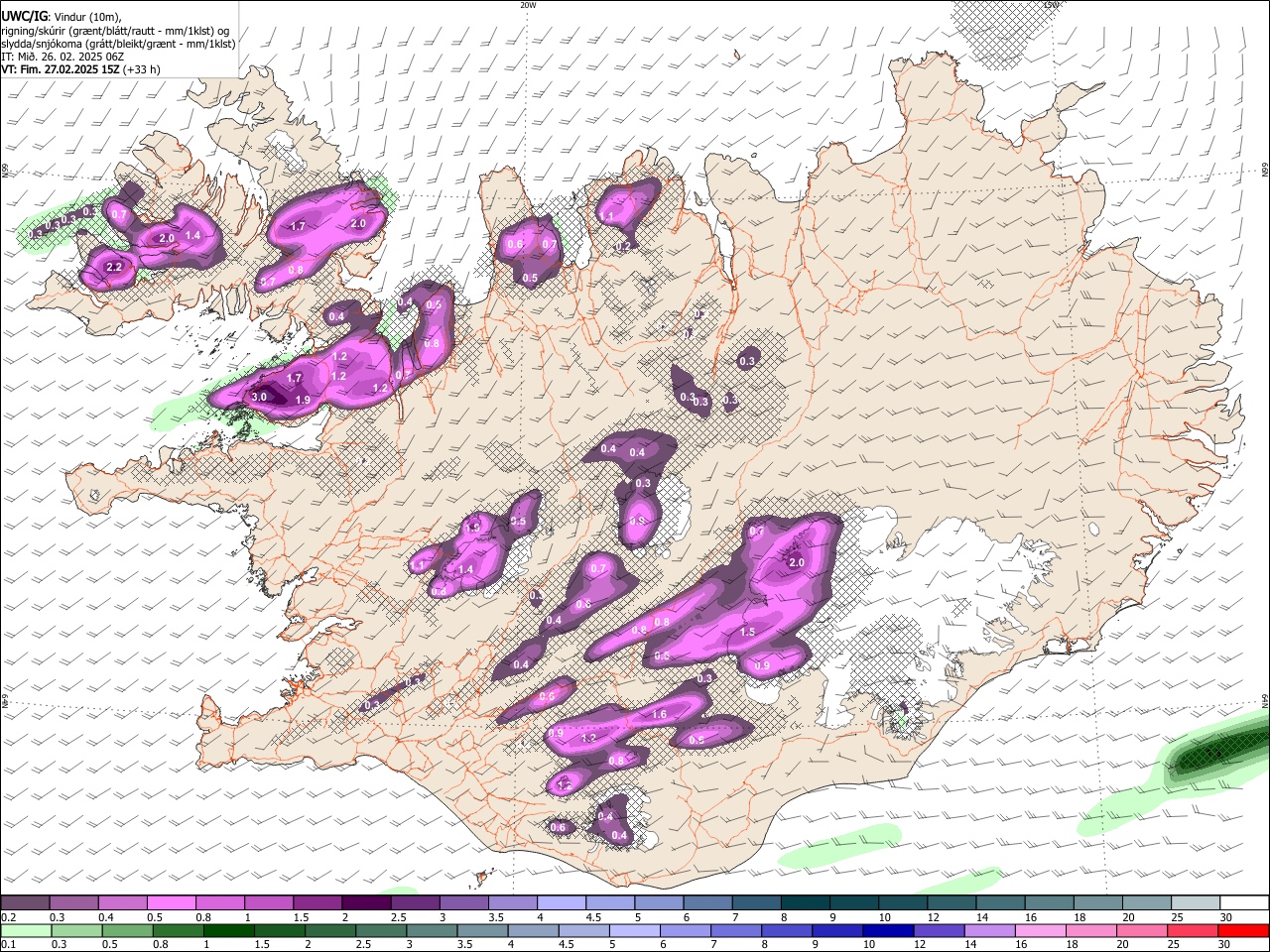Click the '0.1' label starting the rain scale
Image resolution: width=1270 pixels, height=952 pixels.
7,945
